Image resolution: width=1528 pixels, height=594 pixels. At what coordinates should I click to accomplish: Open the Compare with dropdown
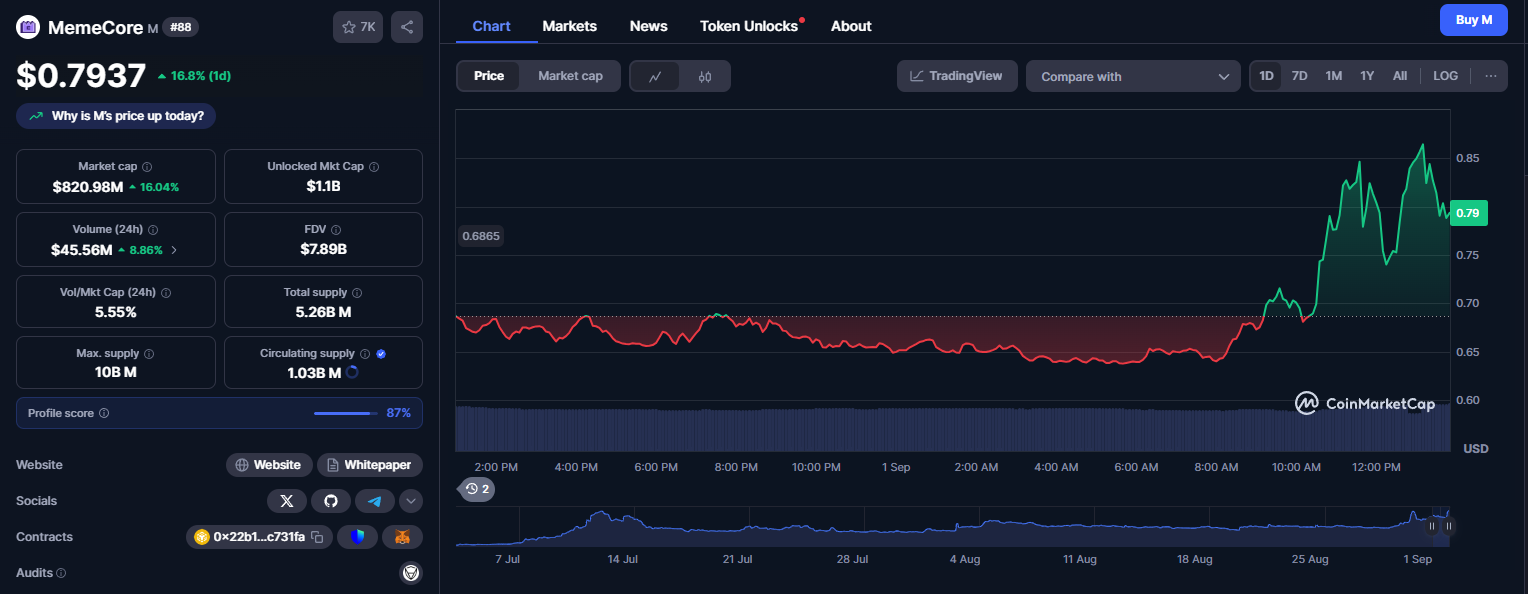coord(1133,76)
